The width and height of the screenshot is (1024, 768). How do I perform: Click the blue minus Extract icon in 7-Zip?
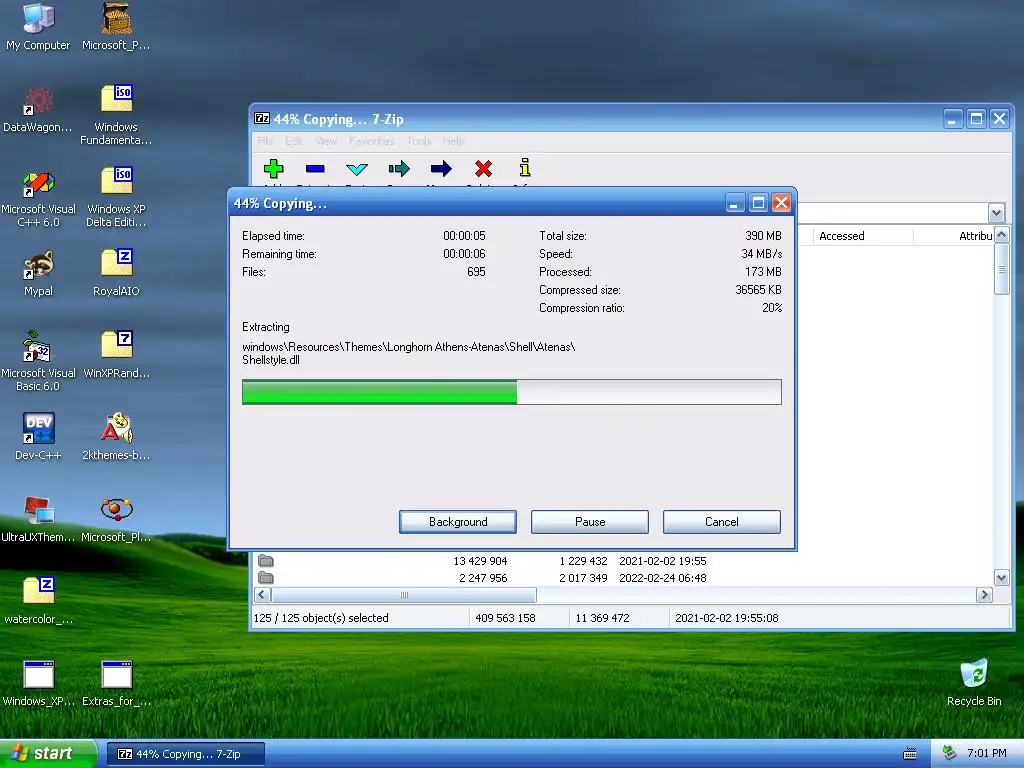pos(315,168)
